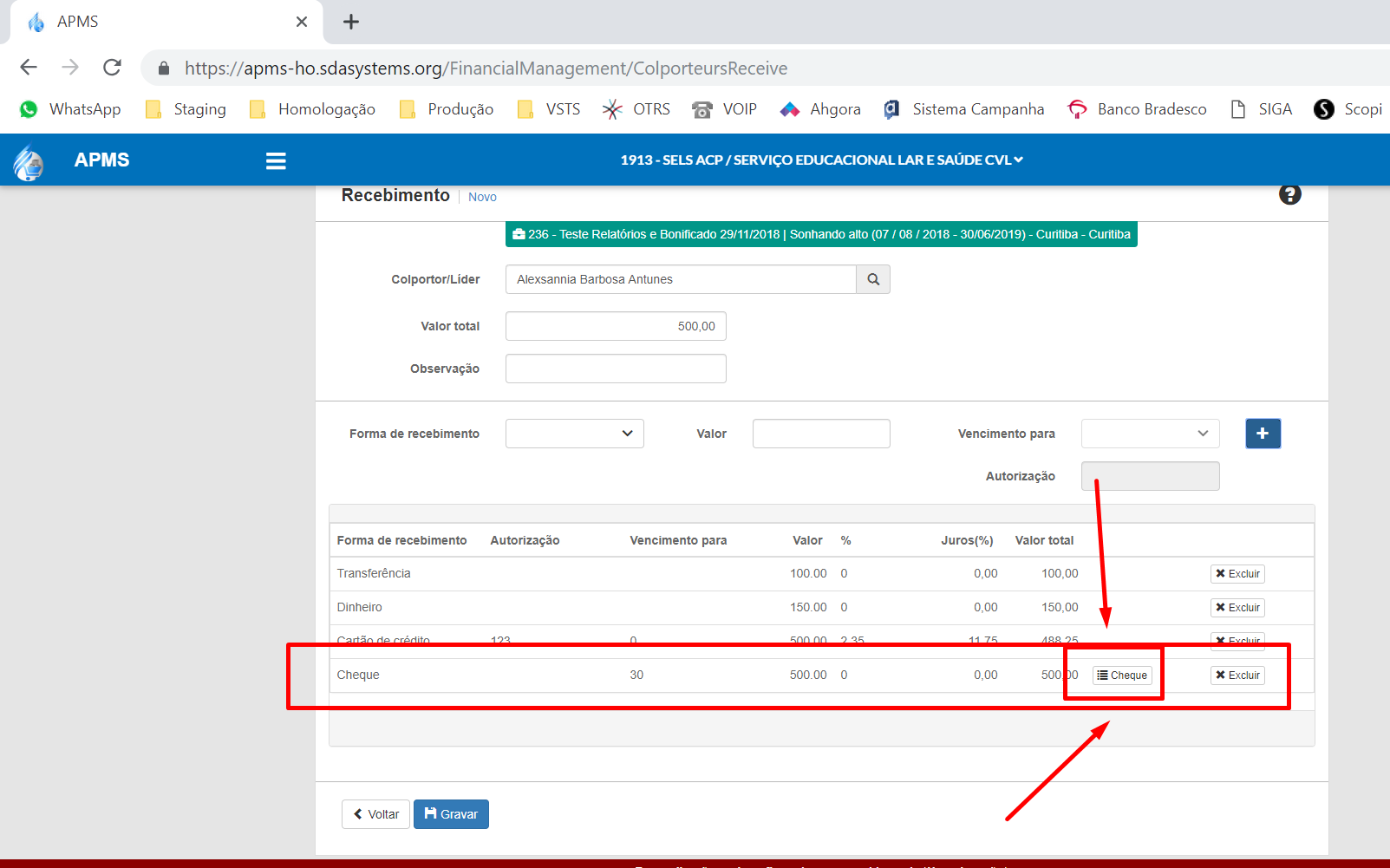Click the APMS title text in header
Screen dimensions: 1390x868
(x=101, y=160)
